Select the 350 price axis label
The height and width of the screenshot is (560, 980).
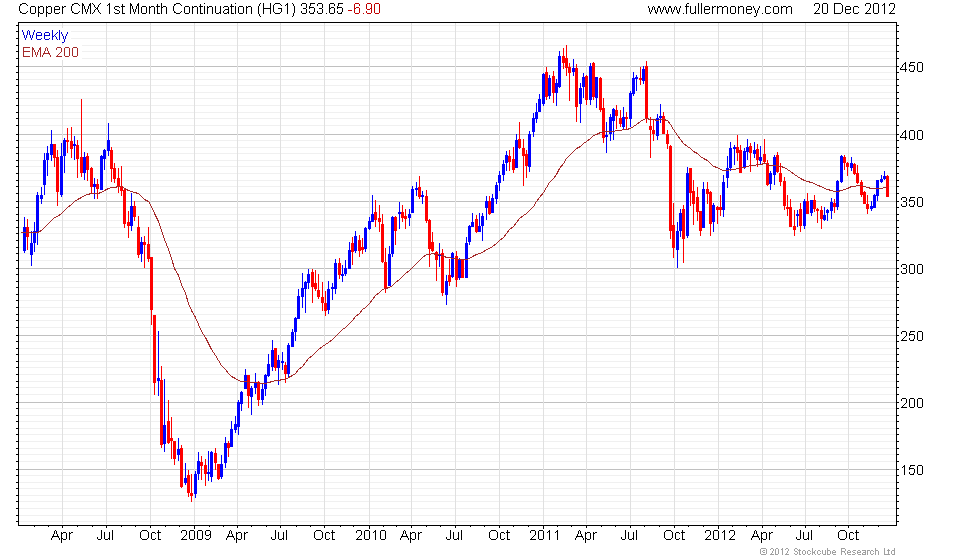click(x=911, y=202)
